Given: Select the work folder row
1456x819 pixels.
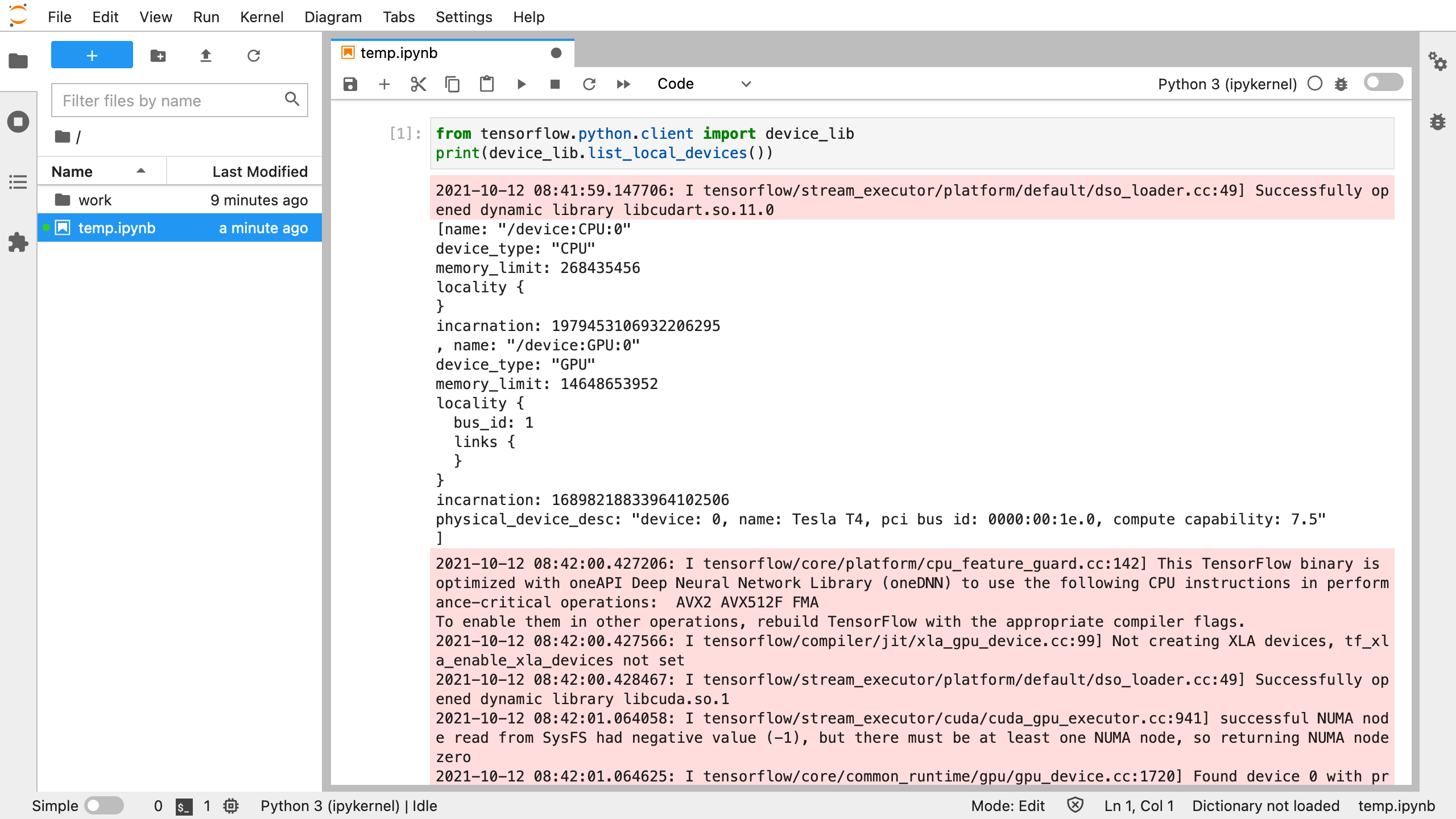Looking at the screenshot, I should (x=180, y=200).
